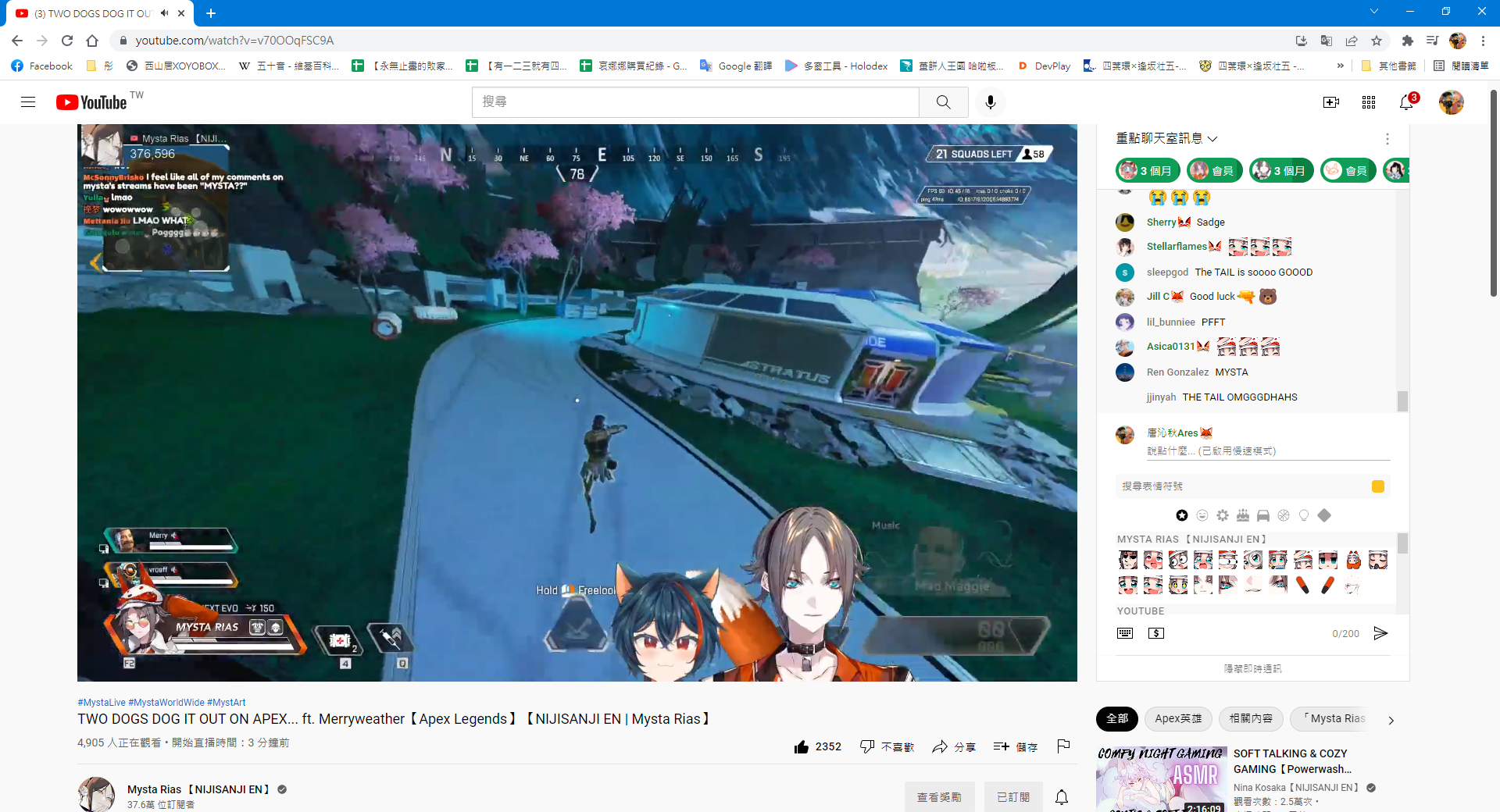Select the nature emoji category
This screenshot has height=812, width=1500.
[1223, 515]
